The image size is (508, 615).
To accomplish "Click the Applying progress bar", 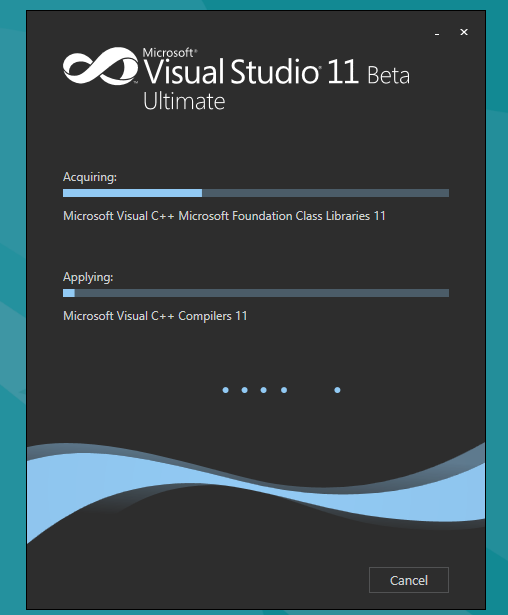I will (x=256, y=293).
